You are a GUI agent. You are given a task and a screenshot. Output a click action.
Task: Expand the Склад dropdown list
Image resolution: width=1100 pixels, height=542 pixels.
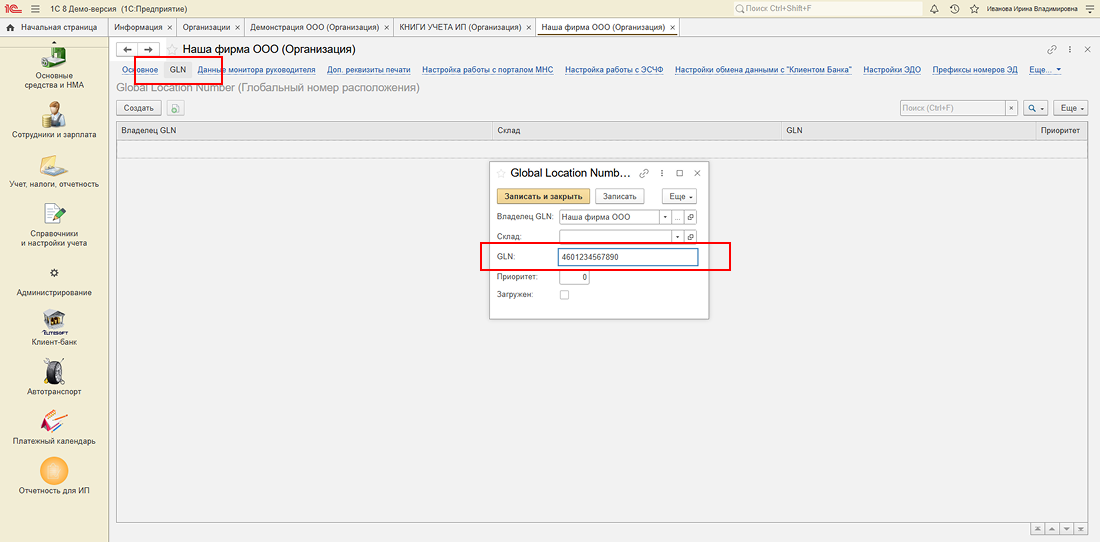tap(676, 236)
